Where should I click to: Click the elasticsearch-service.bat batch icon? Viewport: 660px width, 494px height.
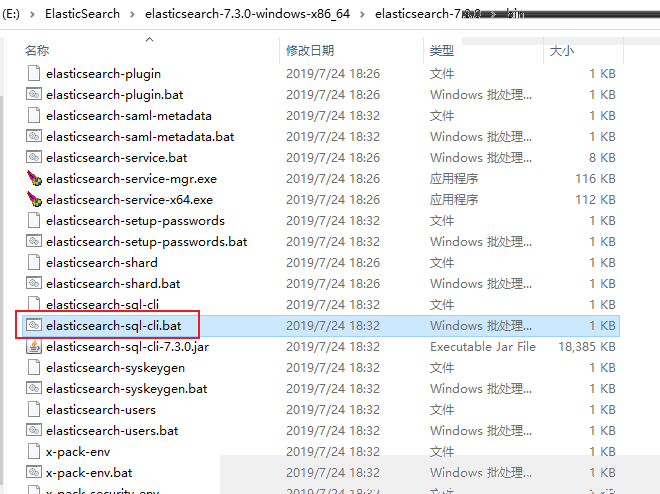[x=34, y=157]
